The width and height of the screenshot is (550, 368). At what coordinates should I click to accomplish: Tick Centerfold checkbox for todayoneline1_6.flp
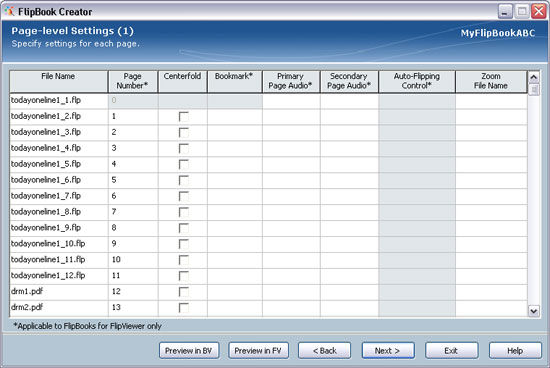pyautogui.click(x=183, y=180)
